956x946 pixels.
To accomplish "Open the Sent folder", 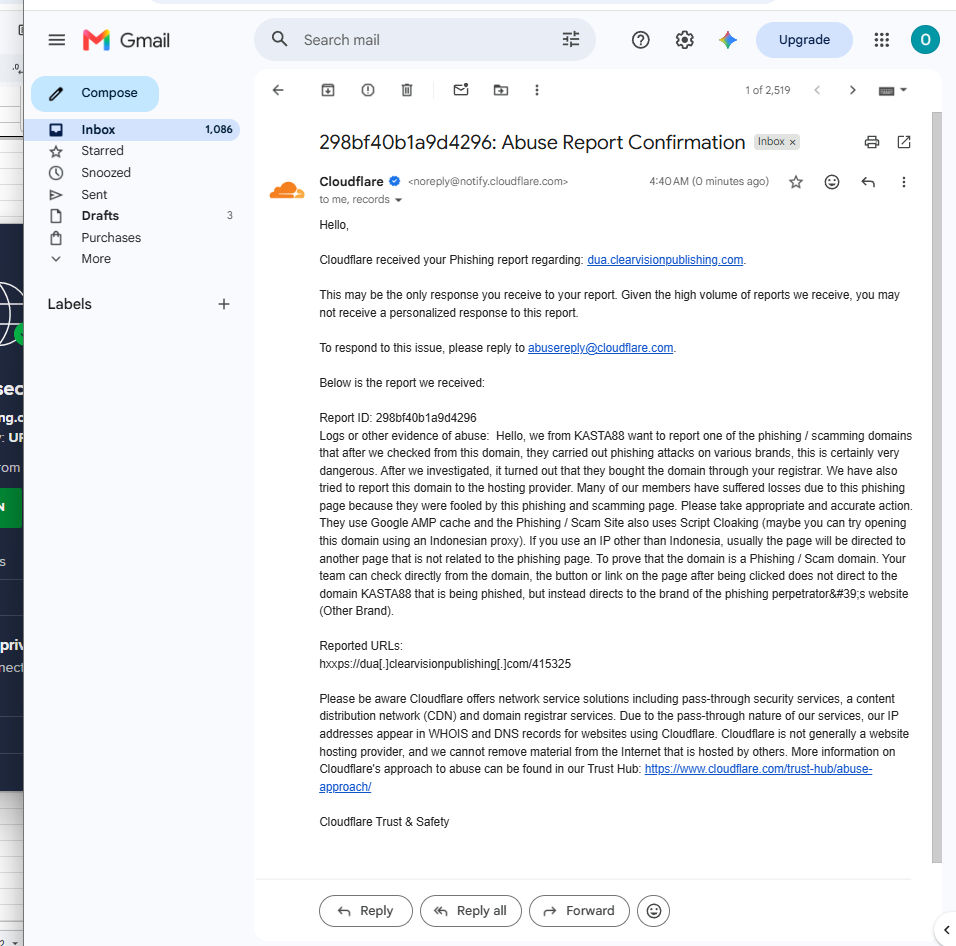I will [x=132, y=194].
